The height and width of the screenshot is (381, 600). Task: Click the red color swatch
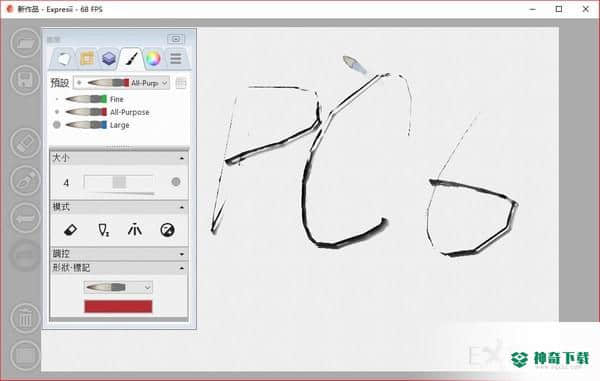(x=118, y=306)
